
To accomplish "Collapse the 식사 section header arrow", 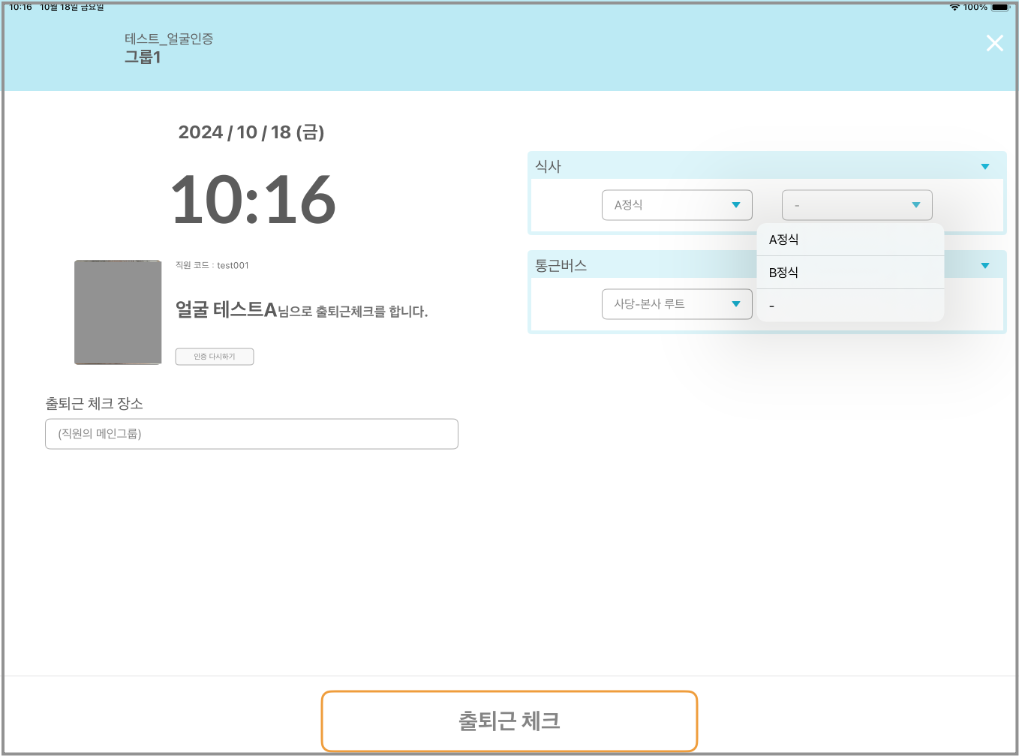I will click(x=985, y=167).
